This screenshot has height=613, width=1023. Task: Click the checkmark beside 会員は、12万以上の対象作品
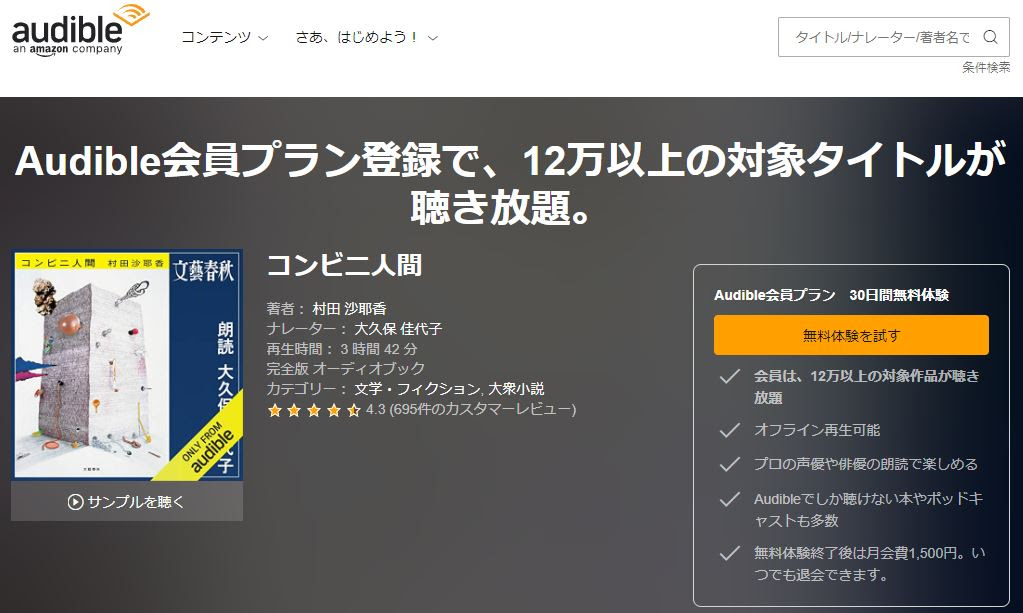point(729,376)
